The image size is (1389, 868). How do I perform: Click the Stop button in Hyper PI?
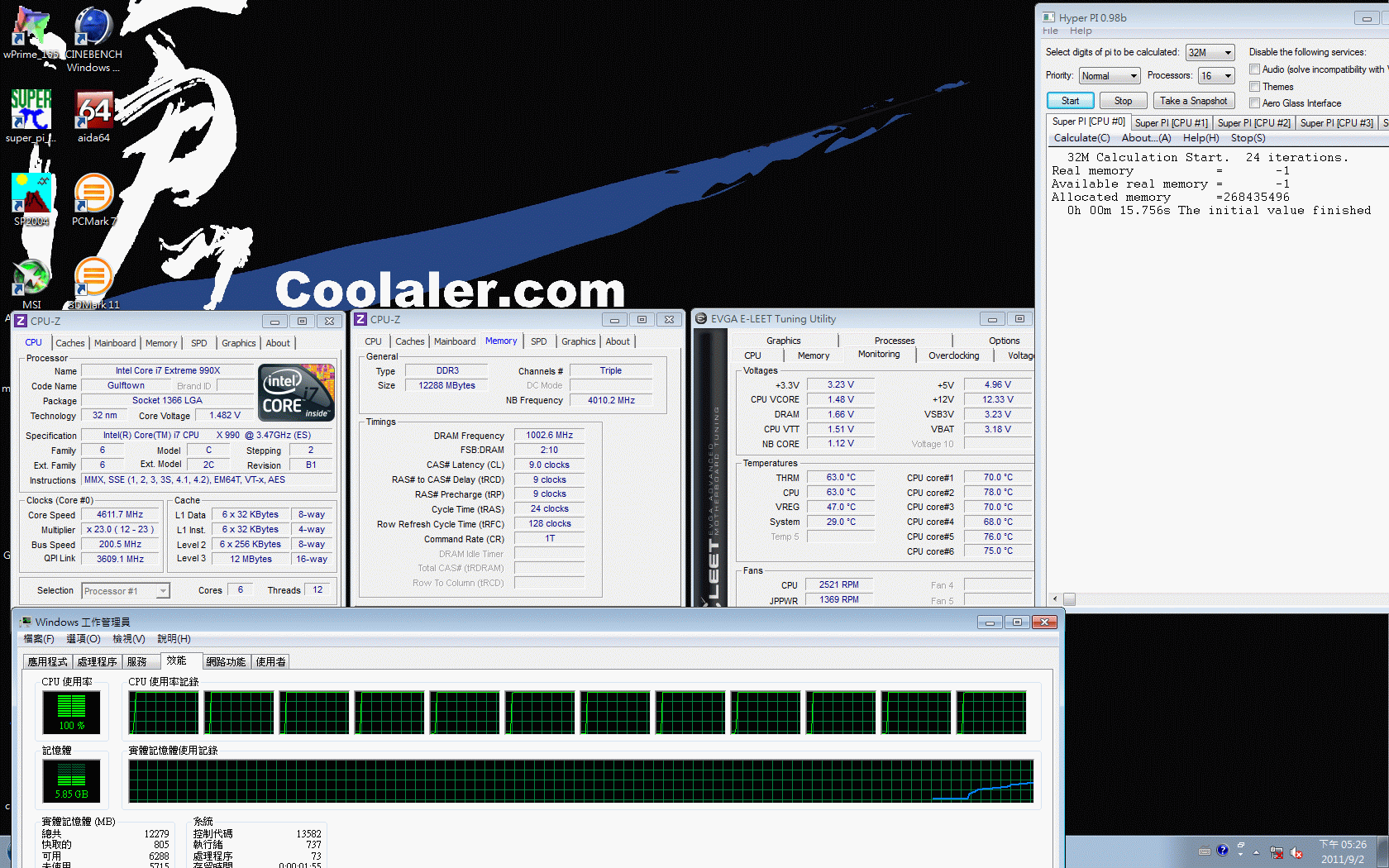[1123, 101]
